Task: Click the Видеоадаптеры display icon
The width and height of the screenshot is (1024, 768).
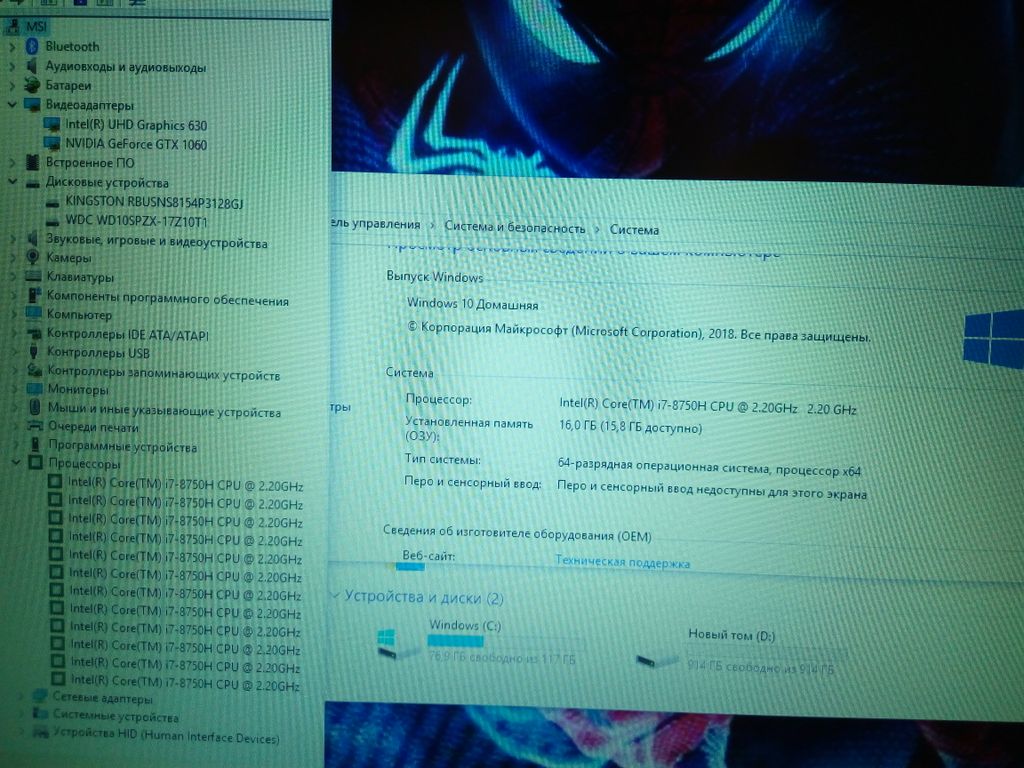Action: pyautogui.click(x=32, y=104)
